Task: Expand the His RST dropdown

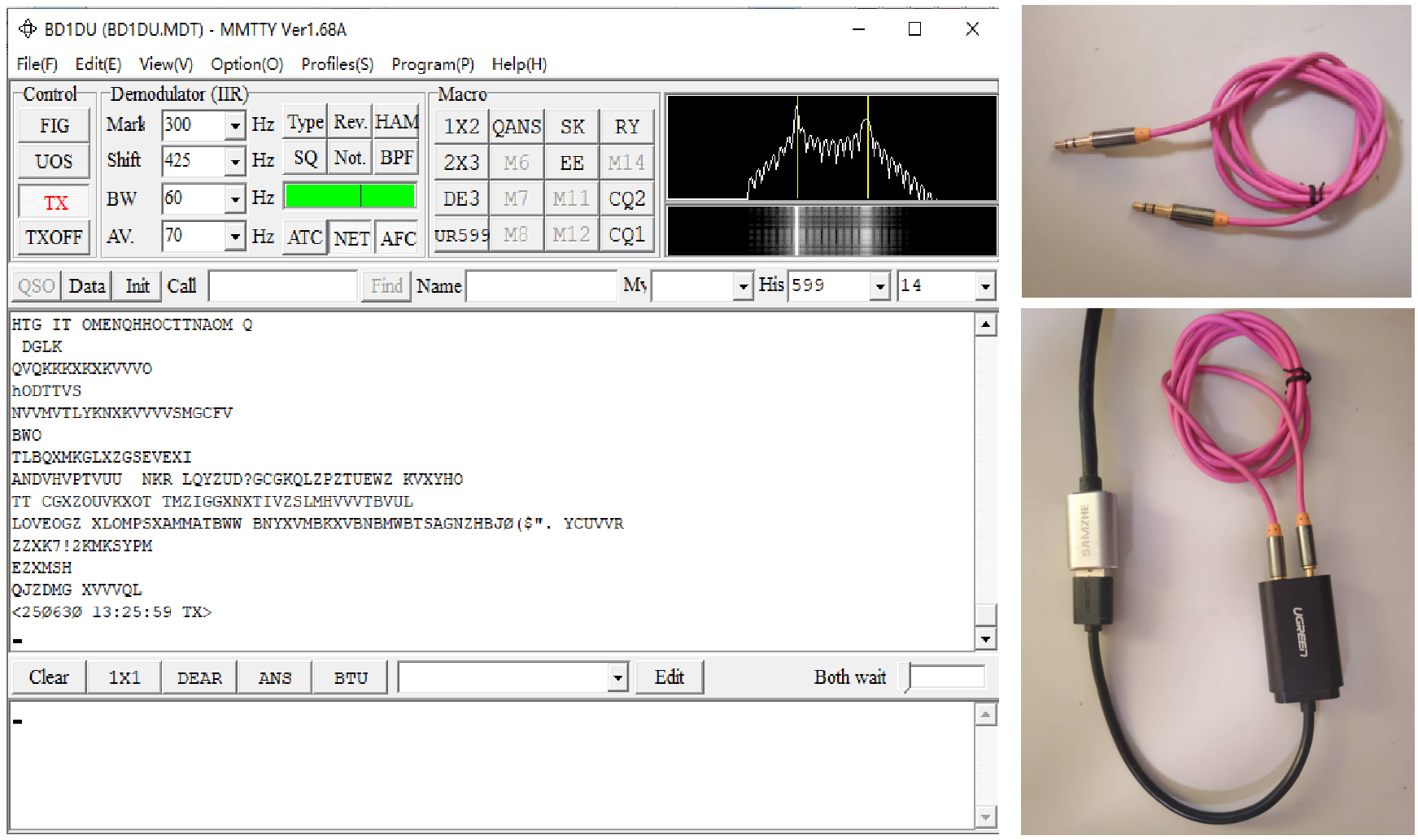Action: coord(879,286)
